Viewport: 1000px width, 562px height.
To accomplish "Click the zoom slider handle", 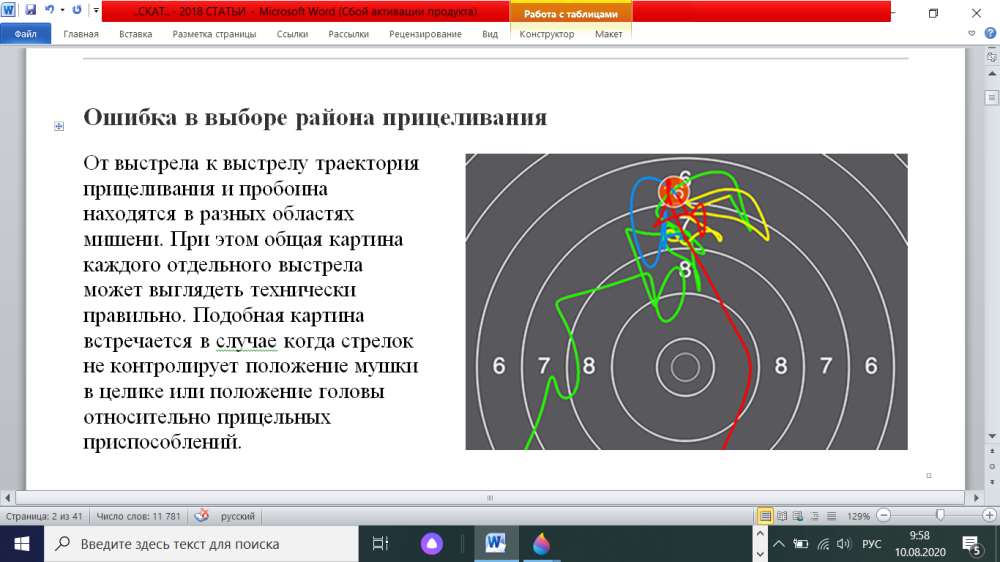I will coord(939,515).
